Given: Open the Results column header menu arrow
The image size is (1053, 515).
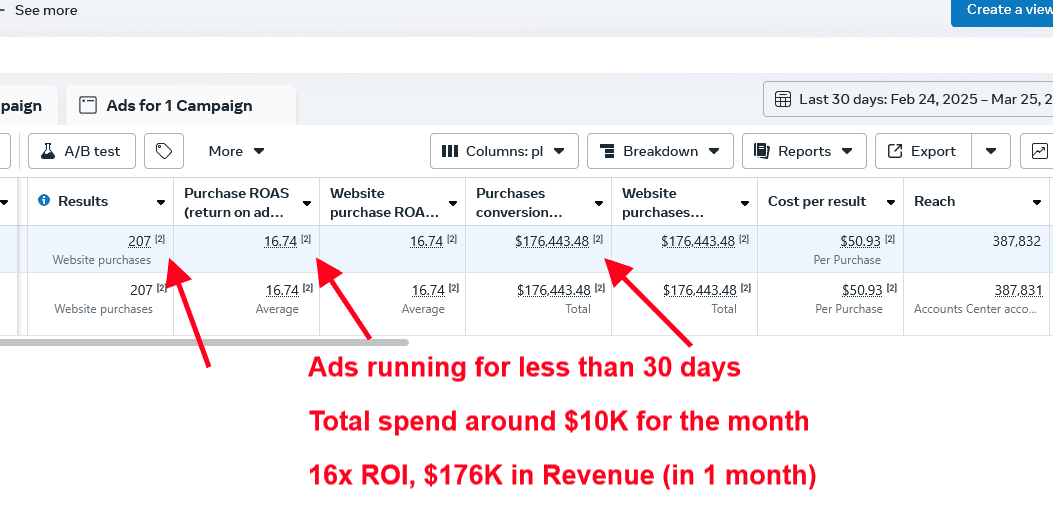Looking at the screenshot, I should coord(161,203).
